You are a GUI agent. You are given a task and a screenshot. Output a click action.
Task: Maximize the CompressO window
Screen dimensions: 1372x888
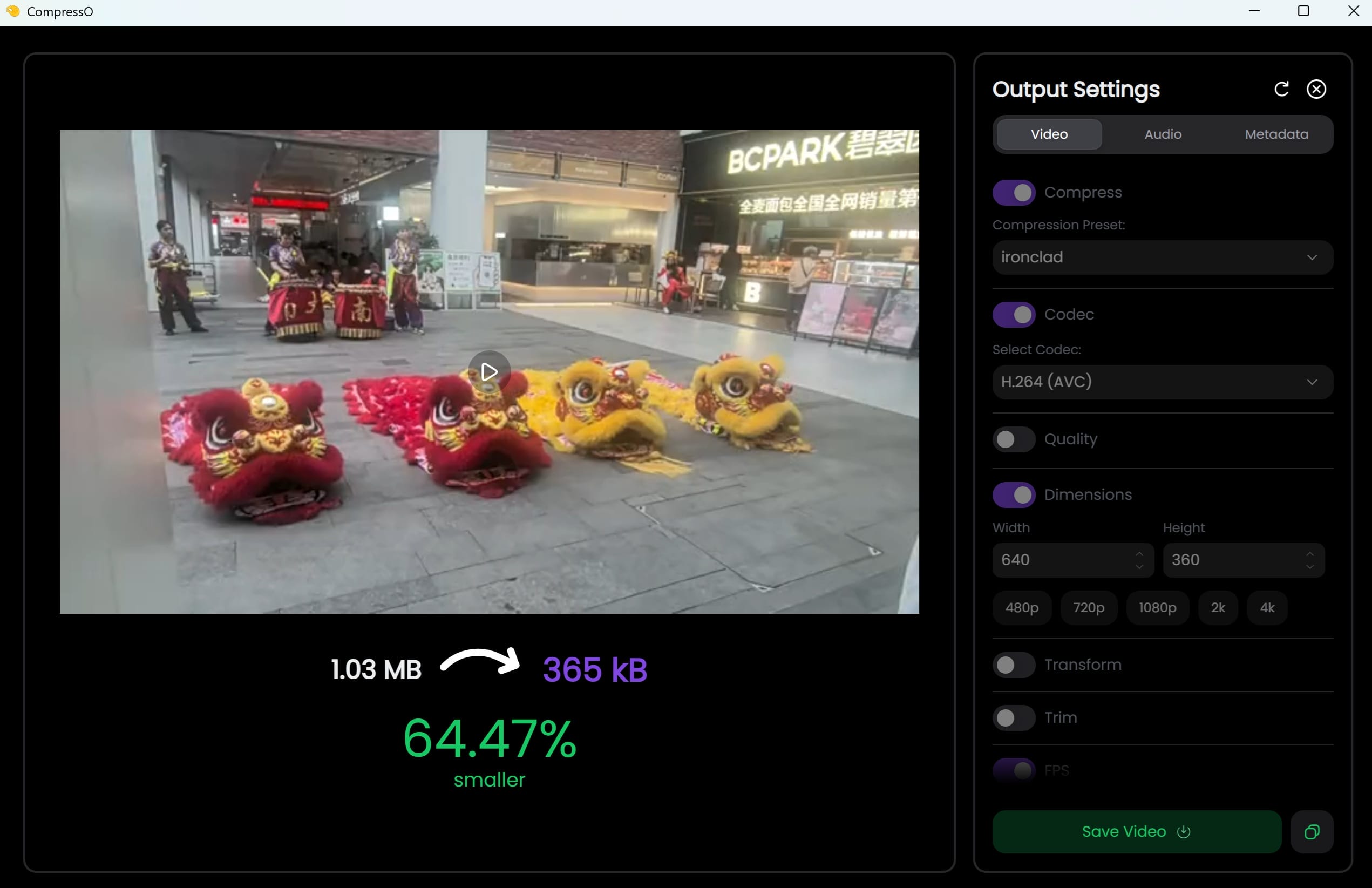point(1303,11)
